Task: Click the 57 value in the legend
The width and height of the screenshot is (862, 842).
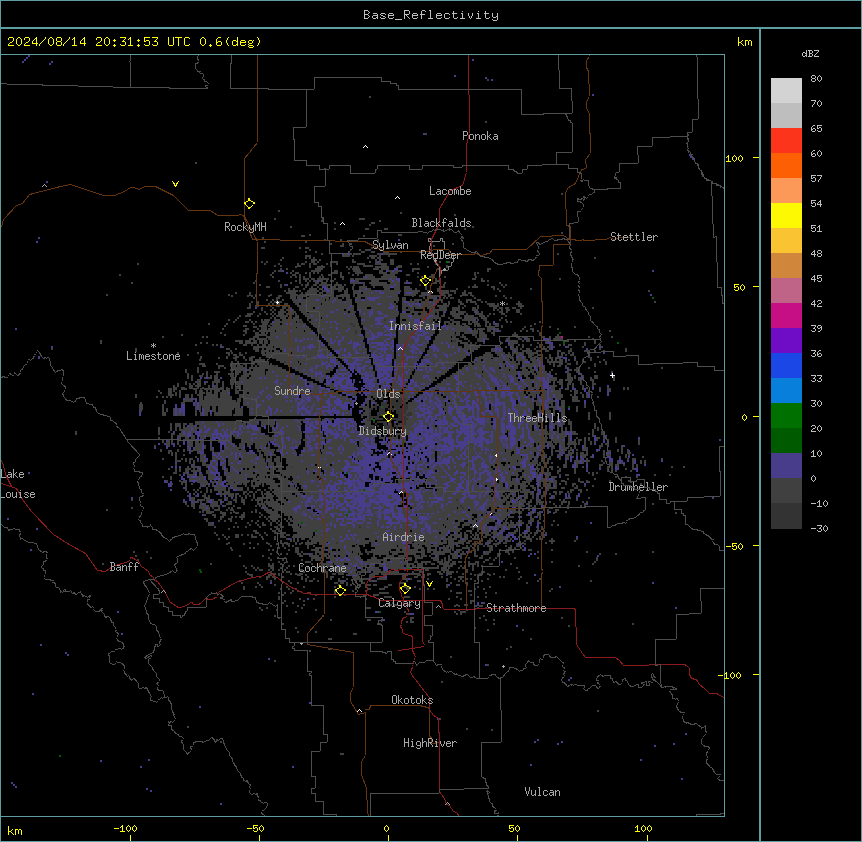Action: [816, 179]
